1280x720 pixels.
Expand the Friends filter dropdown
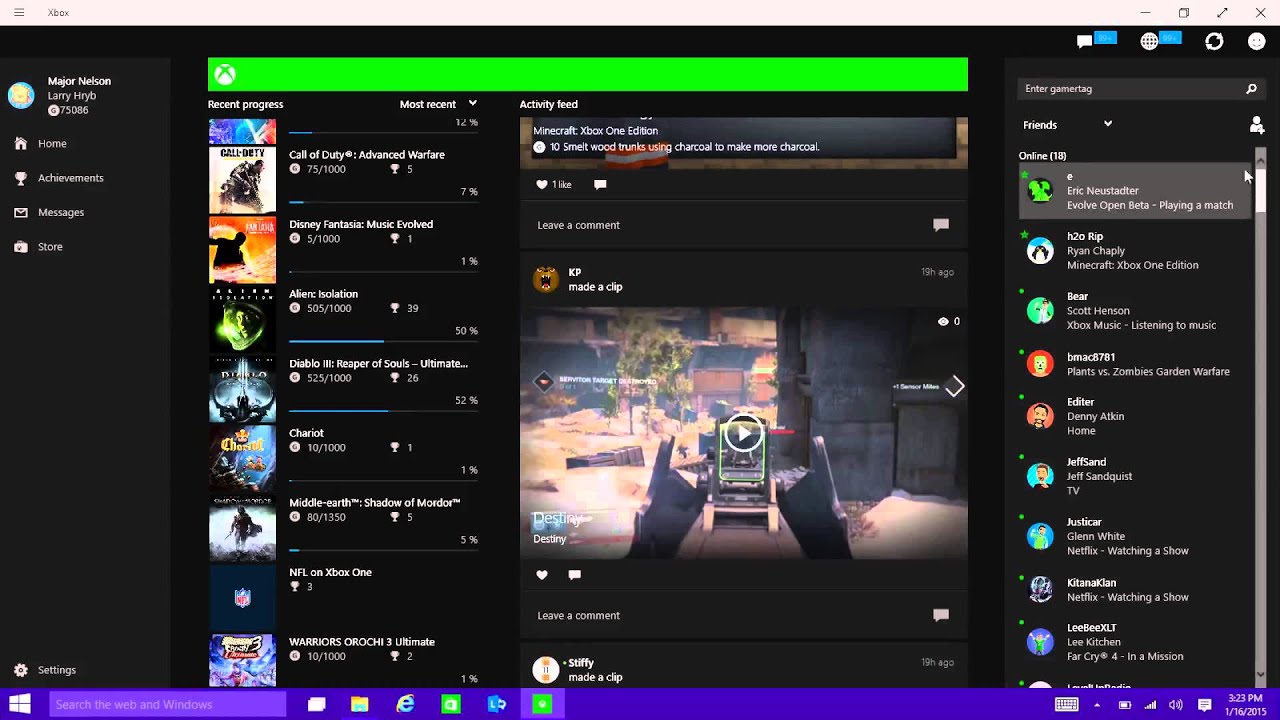[1067, 125]
